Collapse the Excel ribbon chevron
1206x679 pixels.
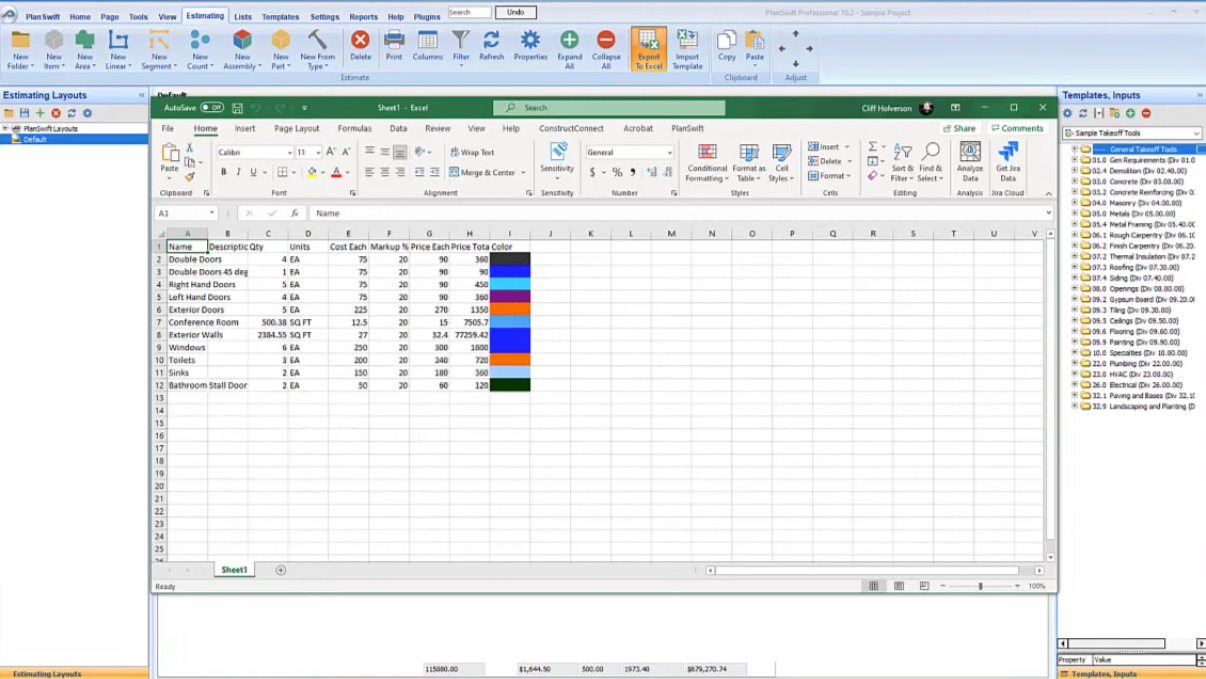coord(1048,193)
